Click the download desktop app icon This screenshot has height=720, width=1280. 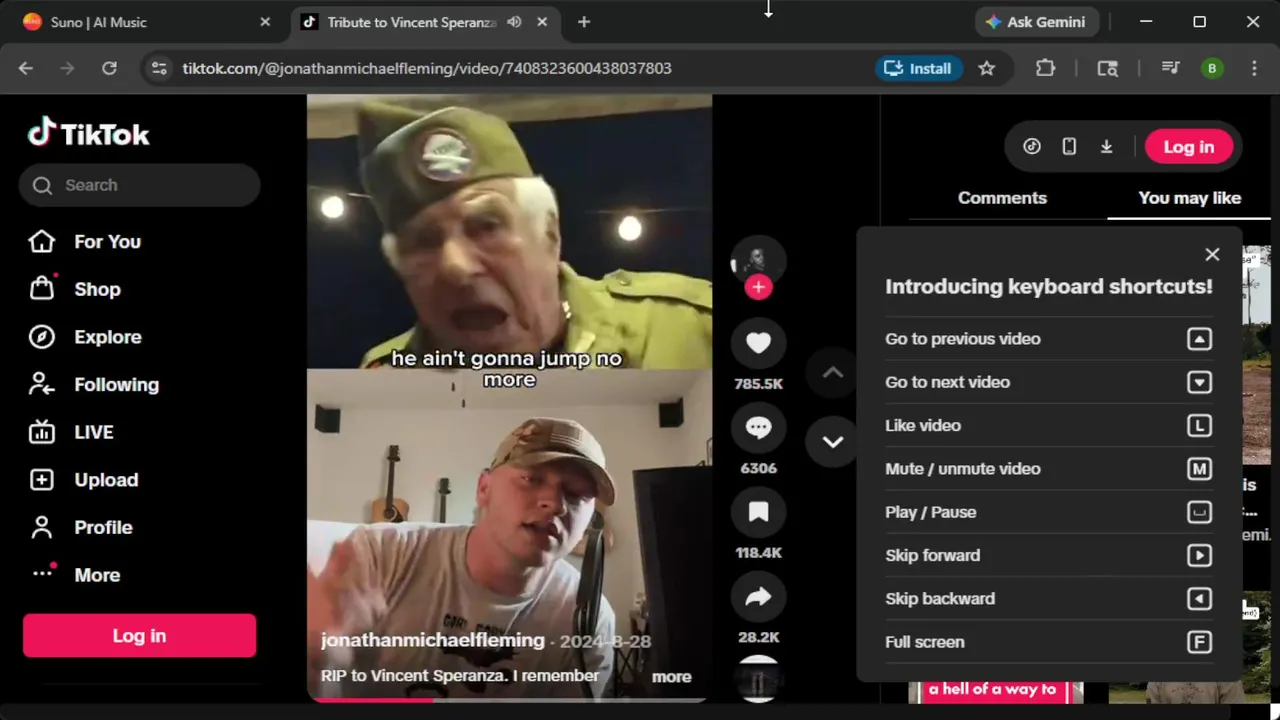point(1106,147)
